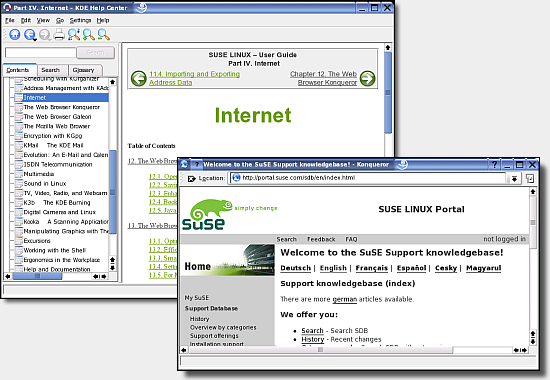The height and width of the screenshot is (380, 550).
Task: Click the last magnifier icon in Help Center toolbar
Action: [x=103, y=34]
